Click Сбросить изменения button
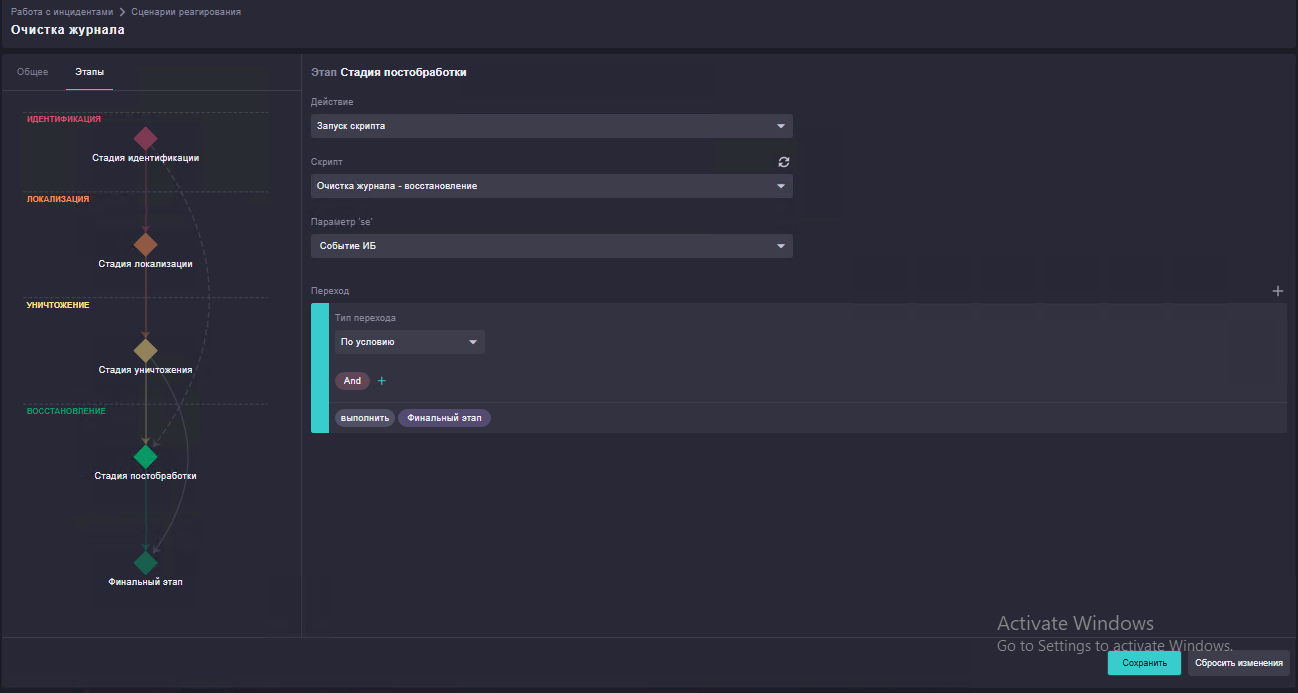Viewport: 1298px width, 693px height. 1239,663
